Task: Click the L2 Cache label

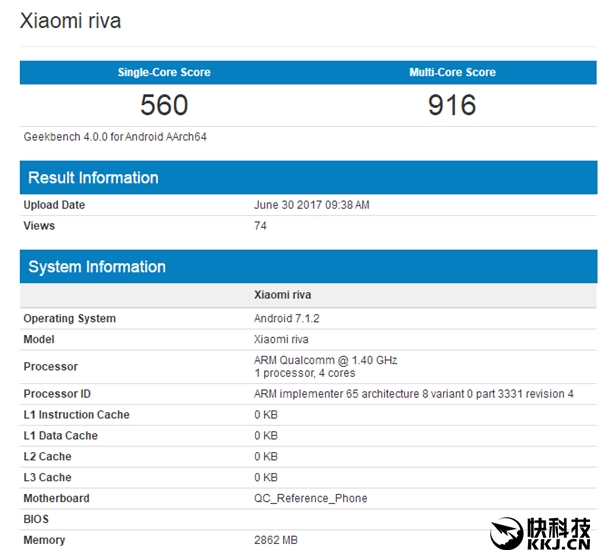Action: click(47, 457)
